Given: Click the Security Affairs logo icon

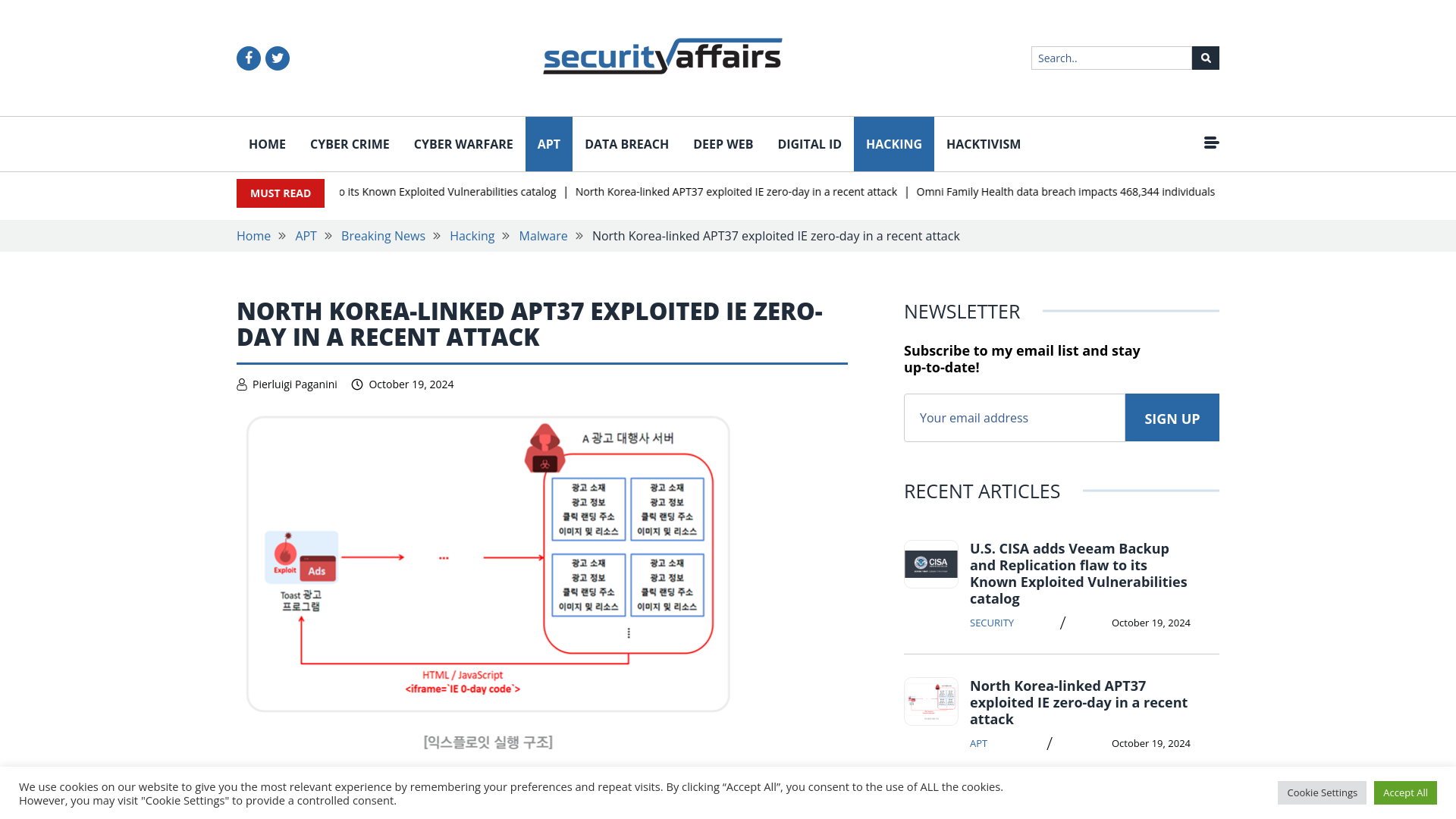Looking at the screenshot, I should 662,56.
